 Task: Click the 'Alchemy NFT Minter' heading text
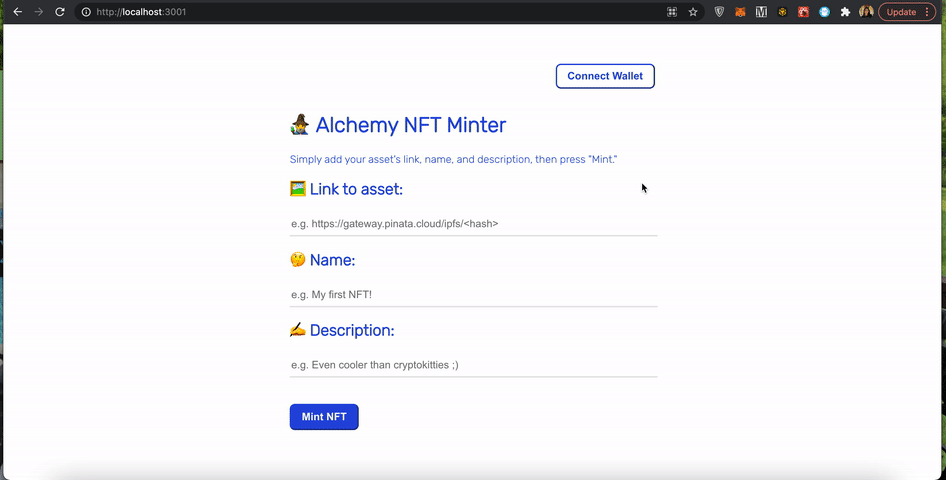[411, 125]
